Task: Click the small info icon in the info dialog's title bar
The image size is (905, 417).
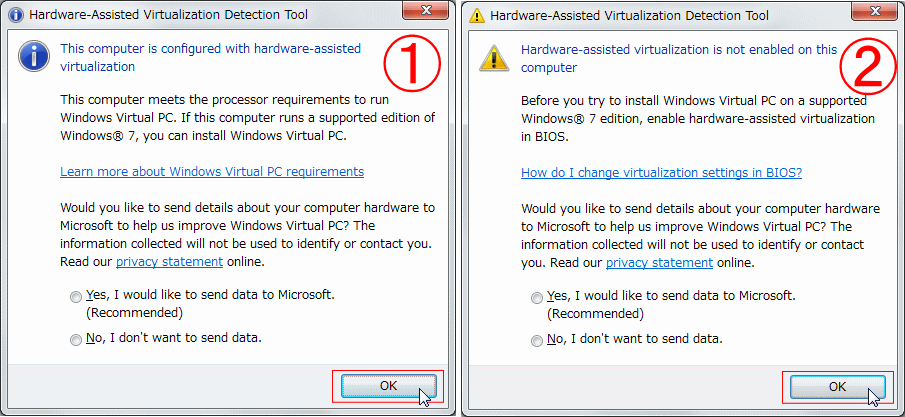Action: pos(17,16)
